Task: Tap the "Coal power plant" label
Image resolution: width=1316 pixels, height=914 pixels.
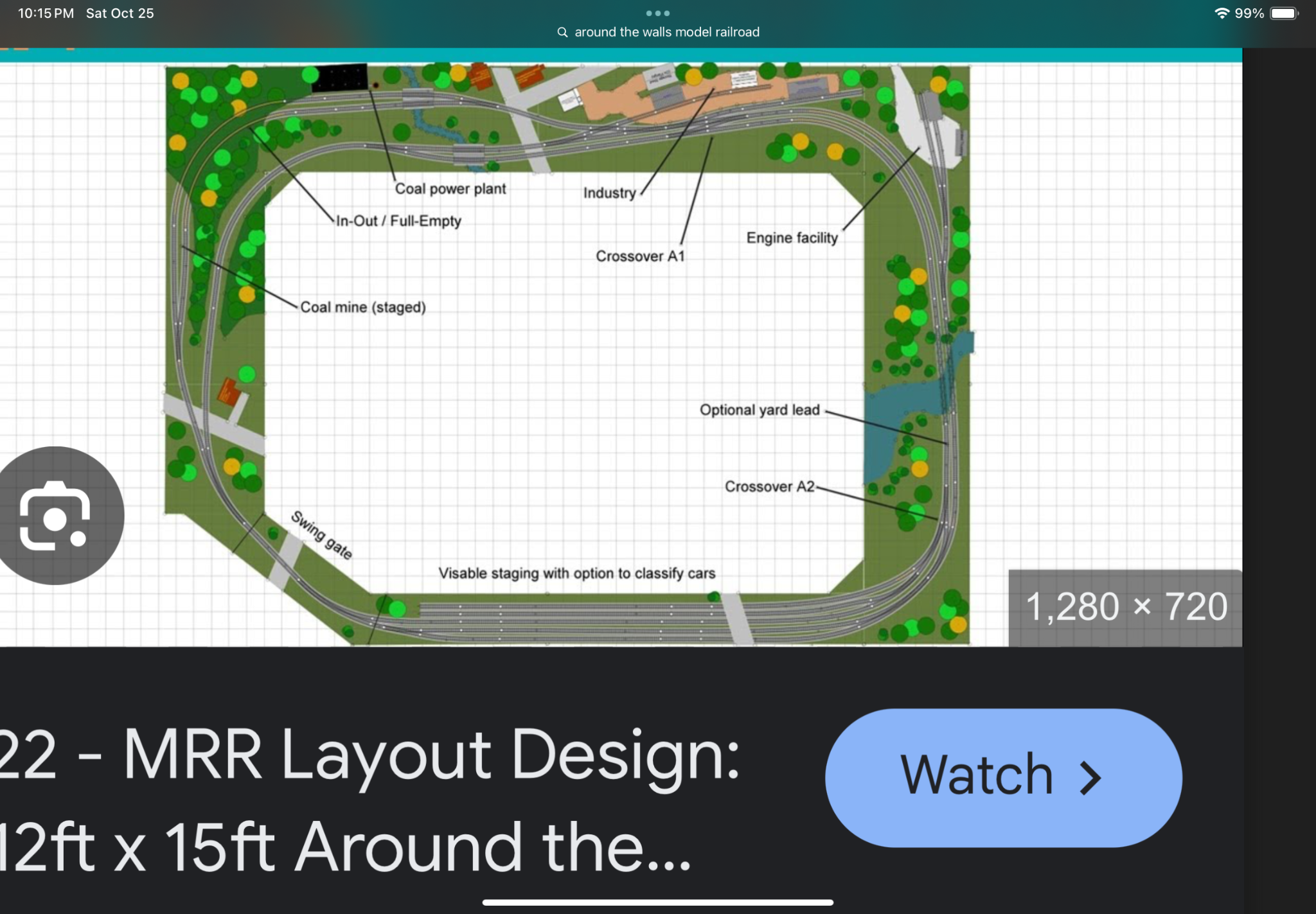Action: pos(450,189)
